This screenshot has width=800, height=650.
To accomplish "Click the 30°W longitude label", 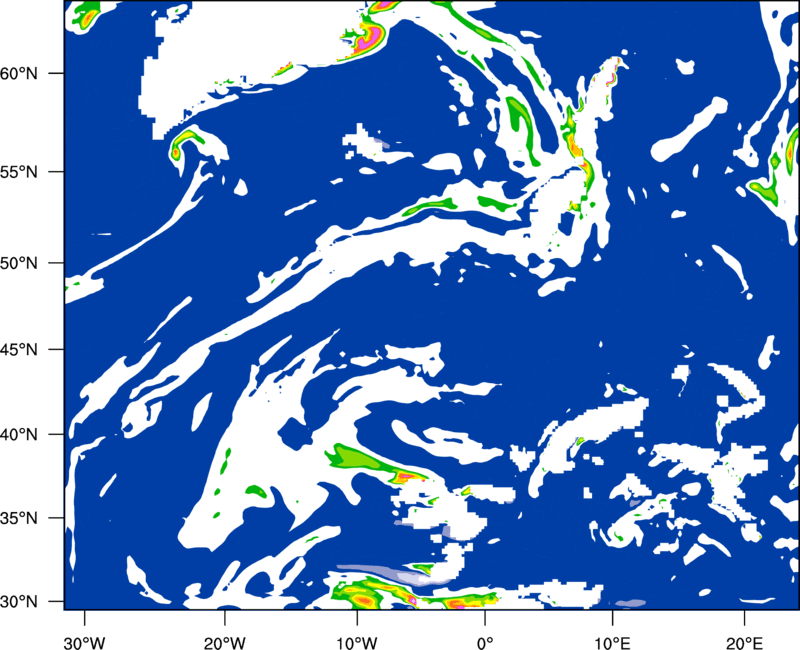I will (x=85, y=643).
